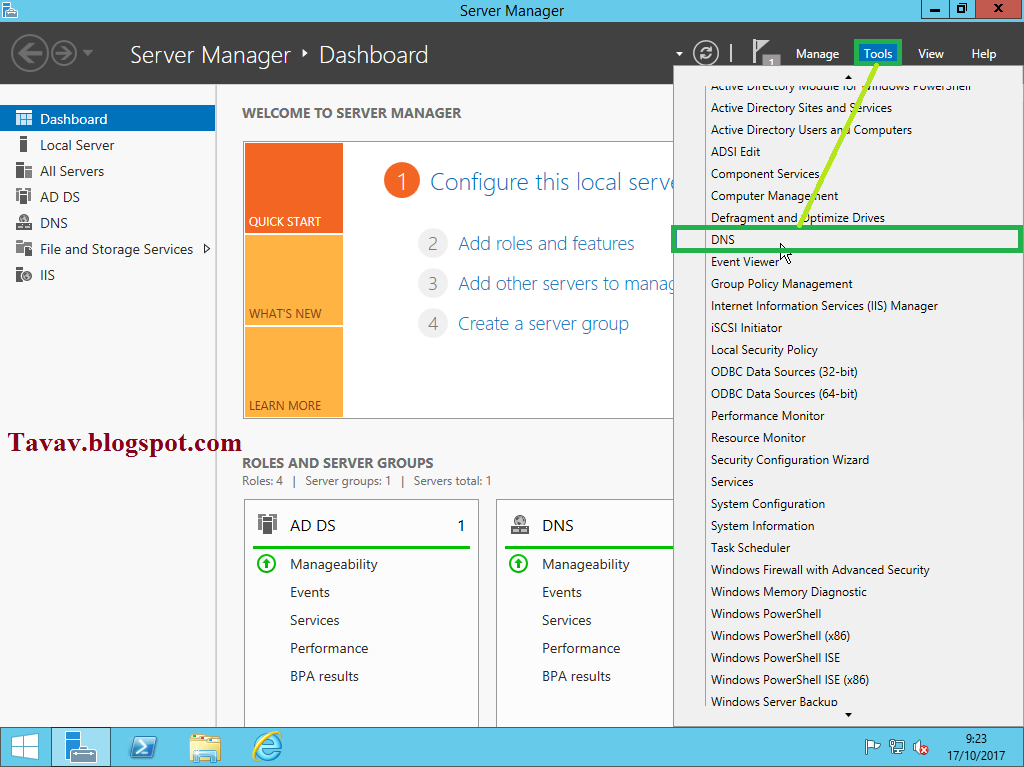Open the View menu
This screenshot has width=1024, height=767.
[x=931, y=54]
